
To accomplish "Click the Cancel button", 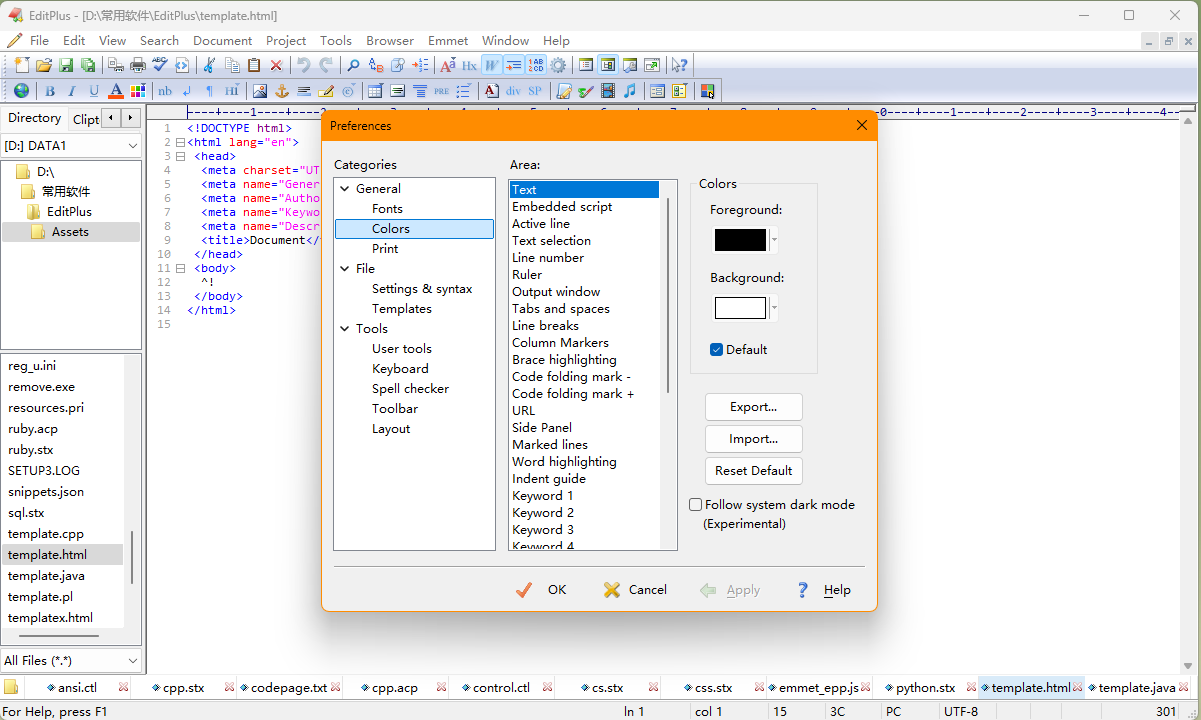I will point(635,590).
